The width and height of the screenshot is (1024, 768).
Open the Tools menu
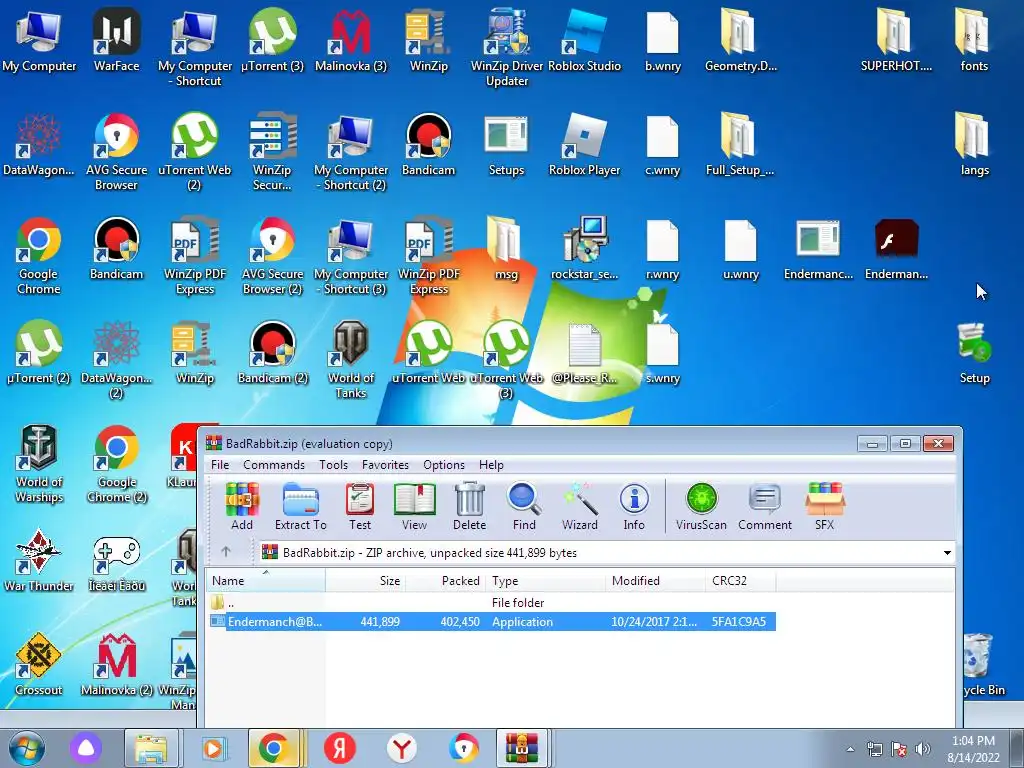point(333,465)
